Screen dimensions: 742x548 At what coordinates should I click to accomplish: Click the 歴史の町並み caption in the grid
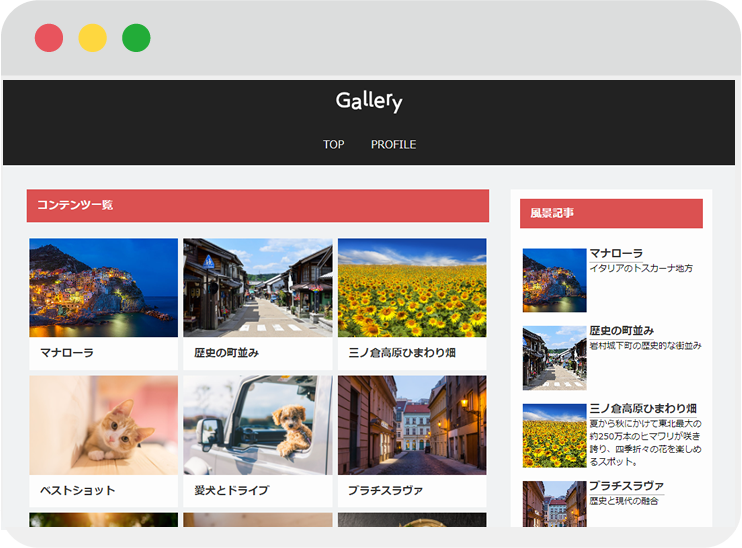coord(227,353)
